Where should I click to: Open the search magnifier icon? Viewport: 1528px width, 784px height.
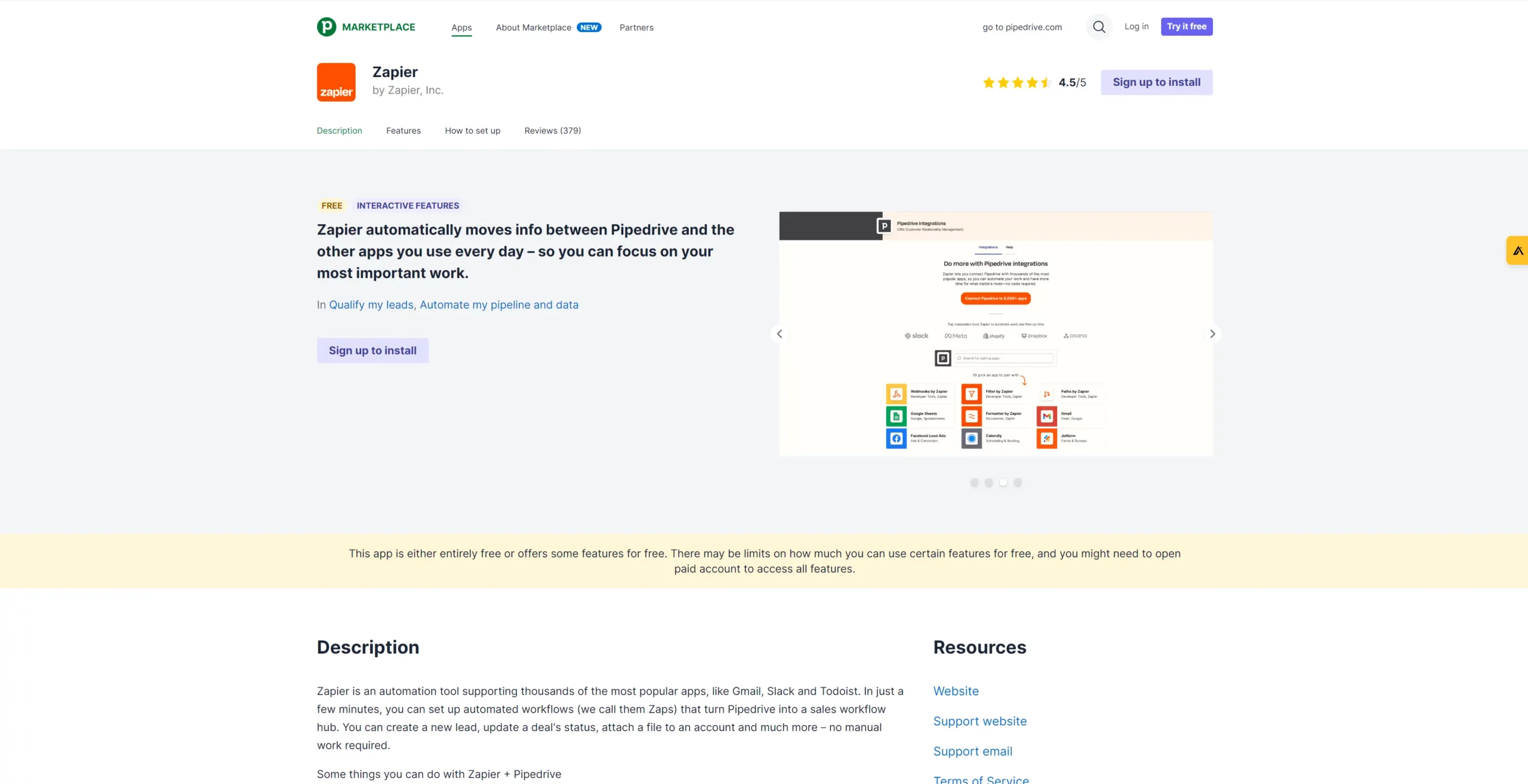pos(1098,27)
